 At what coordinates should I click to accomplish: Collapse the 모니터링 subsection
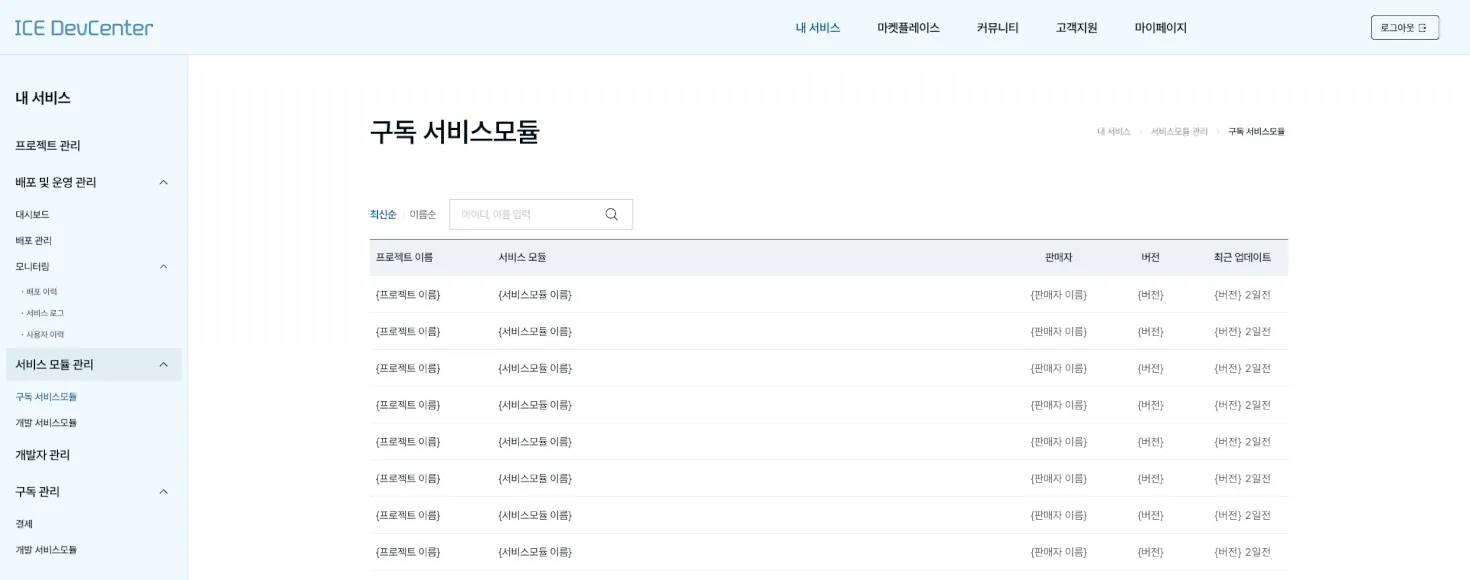163,266
